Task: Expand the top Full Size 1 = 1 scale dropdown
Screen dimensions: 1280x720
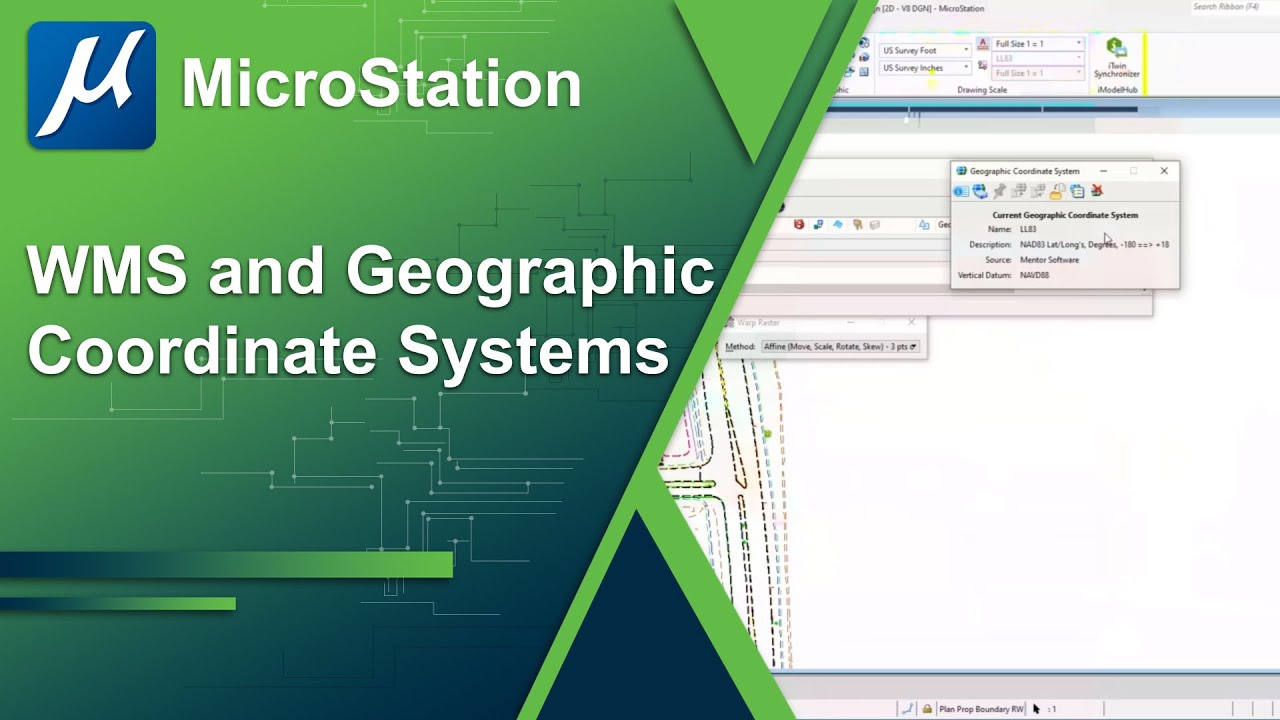Action: (x=1039, y=44)
